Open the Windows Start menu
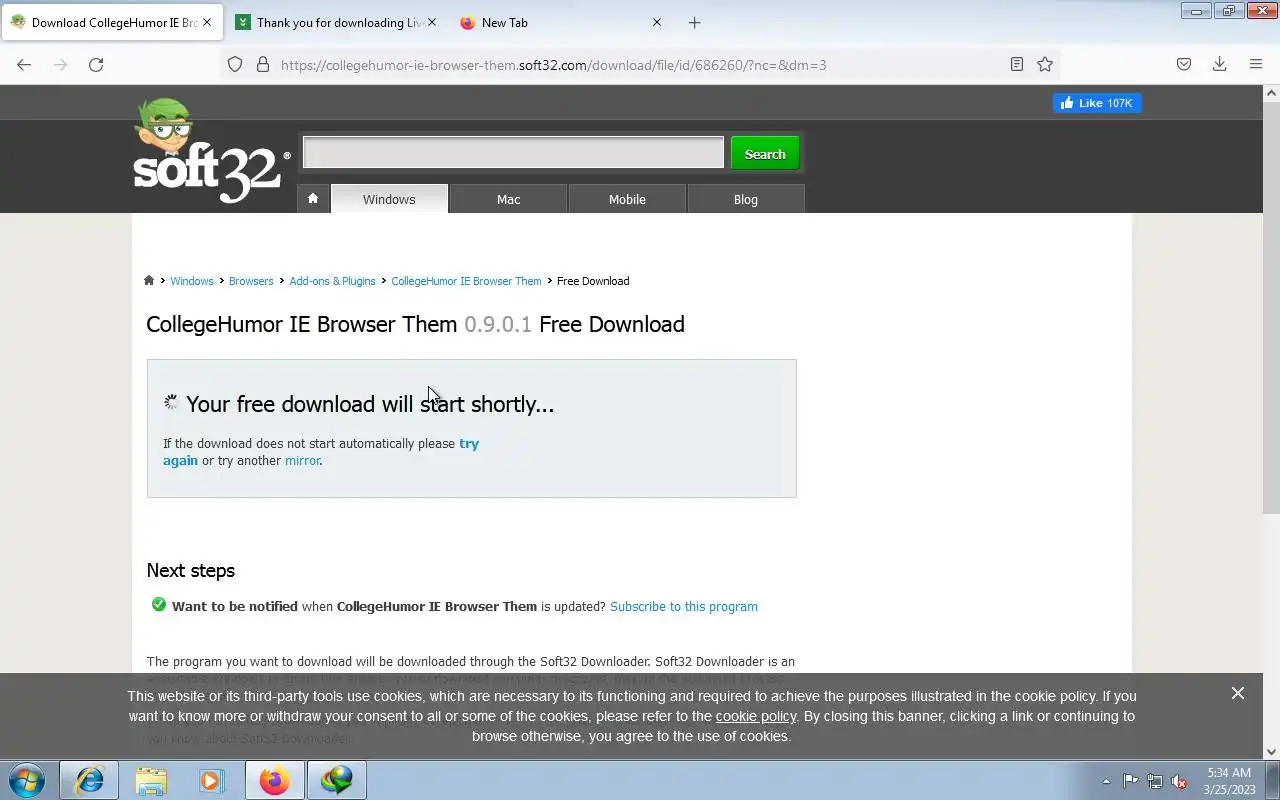This screenshot has width=1280, height=800. click(26, 780)
